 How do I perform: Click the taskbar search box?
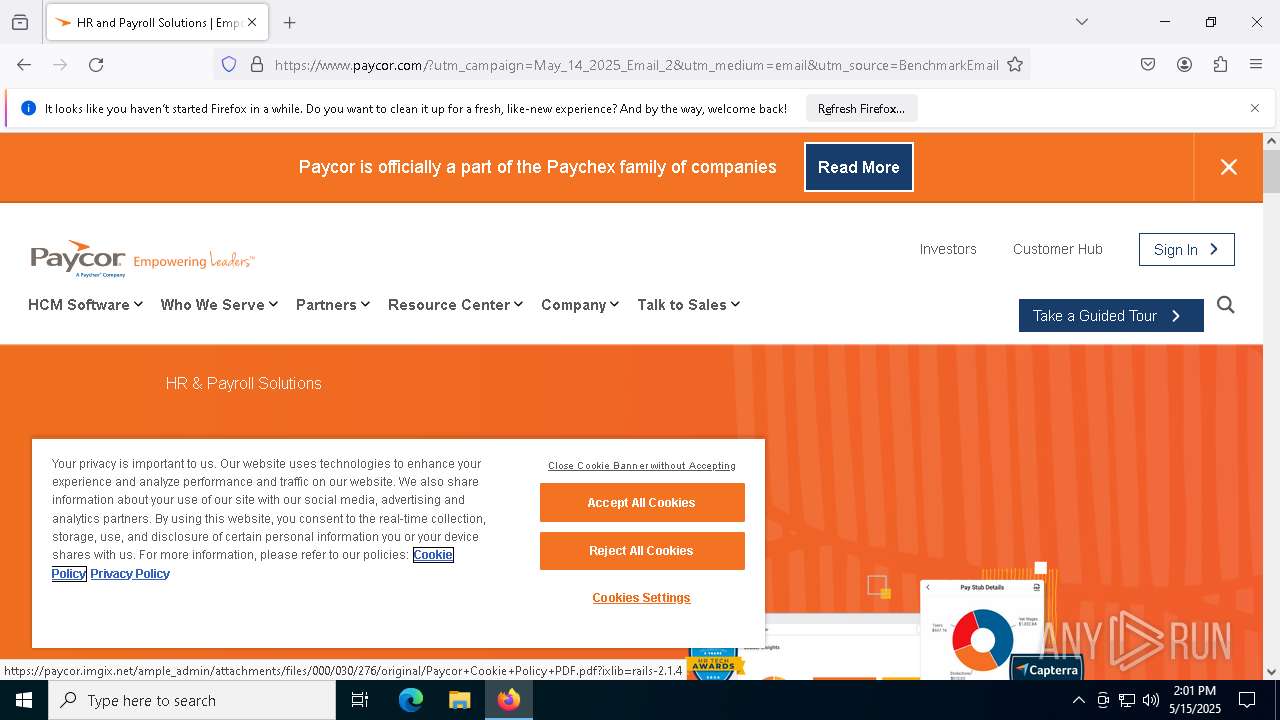pyautogui.click(x=192, y=700)
